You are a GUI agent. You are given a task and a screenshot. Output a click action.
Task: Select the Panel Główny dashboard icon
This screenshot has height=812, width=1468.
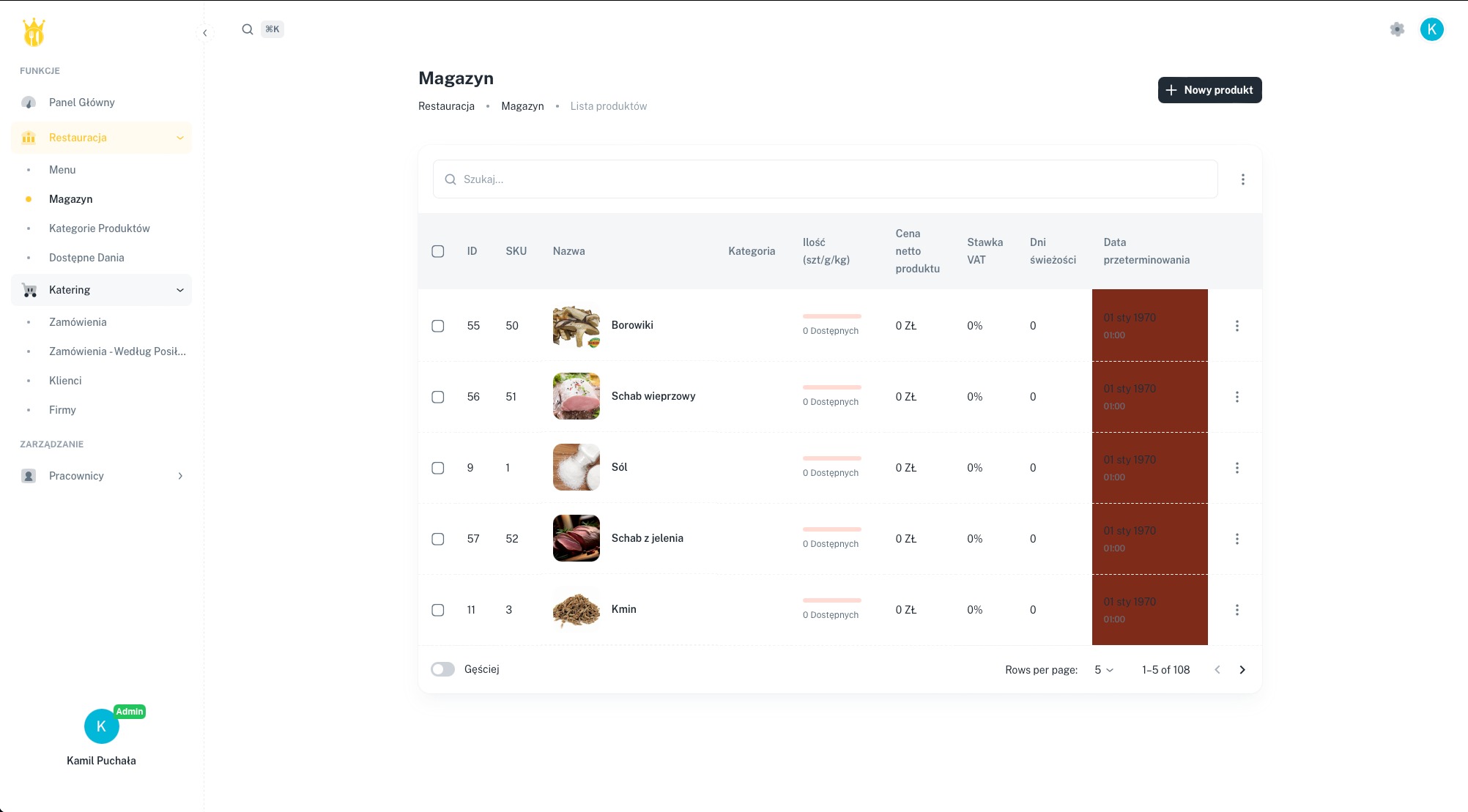(28, 103)
